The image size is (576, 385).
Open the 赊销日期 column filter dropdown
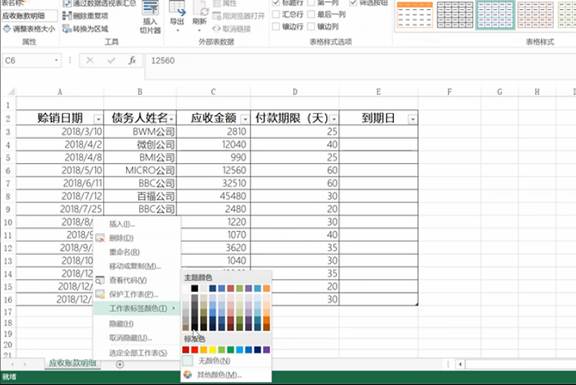[x=98, y=119]
